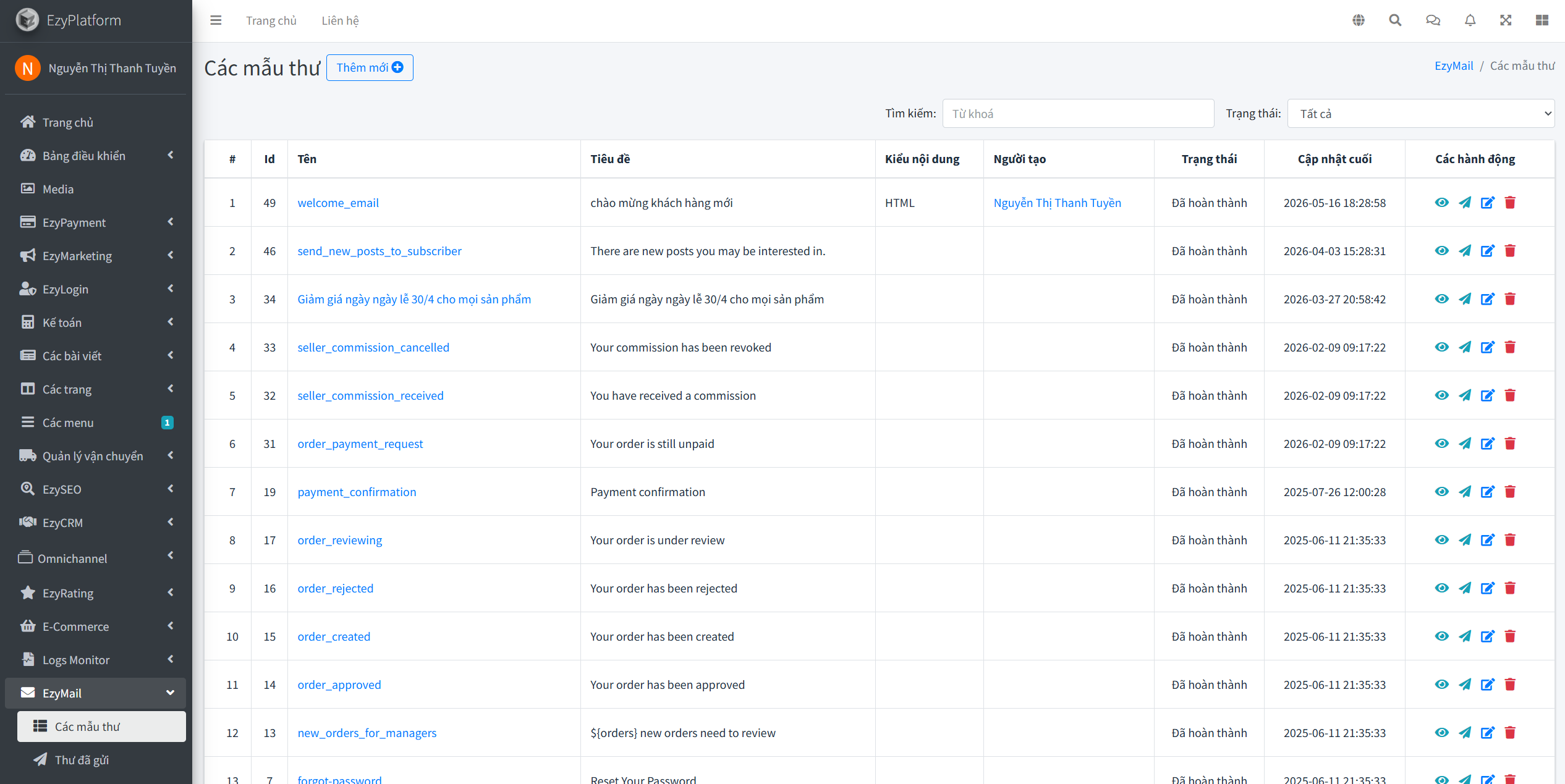The width and height of the screenshot is (1565, 784).
Task: Send the welcome_email template
Action: point(1465,203)
